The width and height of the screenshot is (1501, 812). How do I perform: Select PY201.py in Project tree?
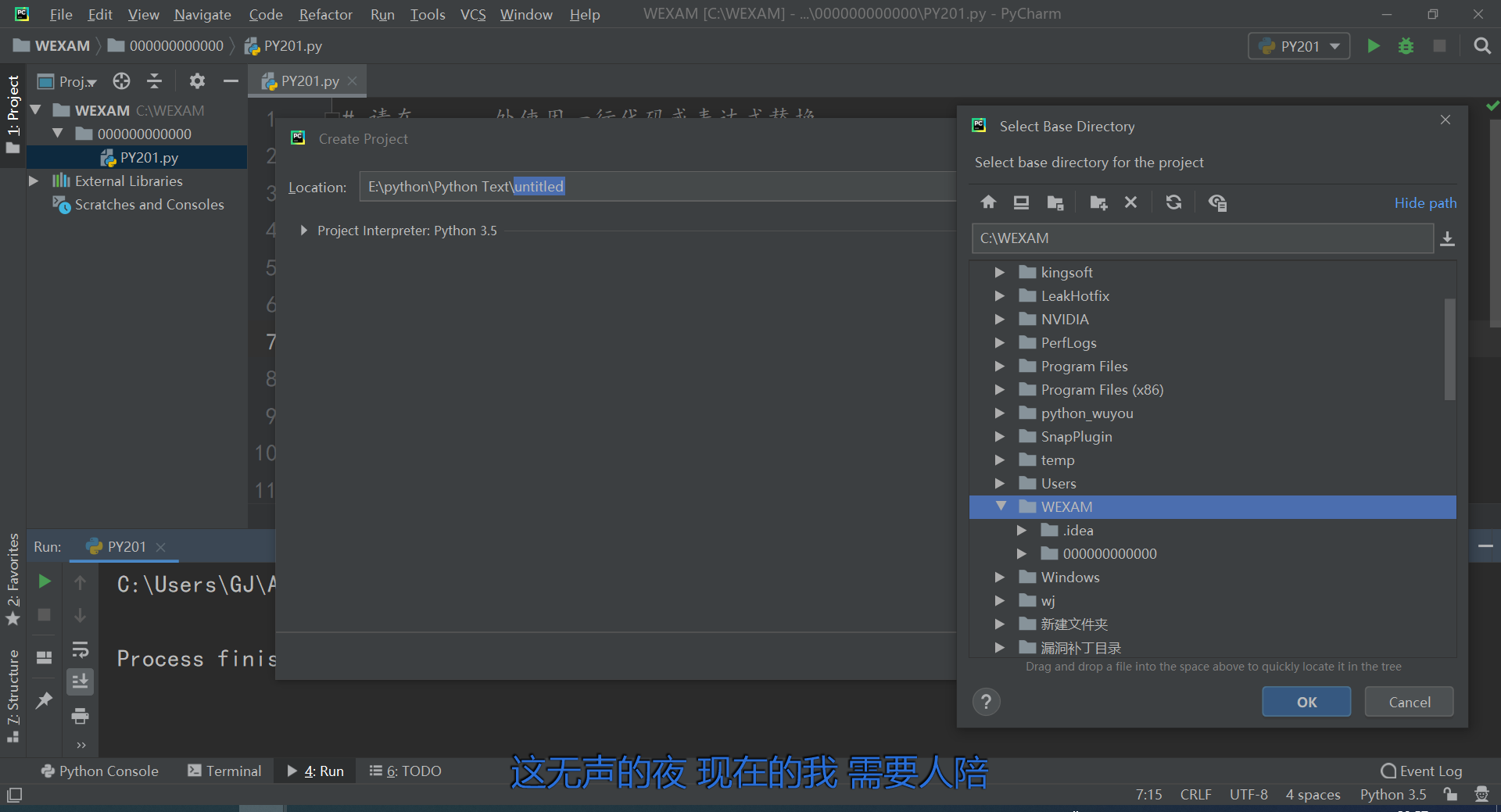tap(137, 158)
